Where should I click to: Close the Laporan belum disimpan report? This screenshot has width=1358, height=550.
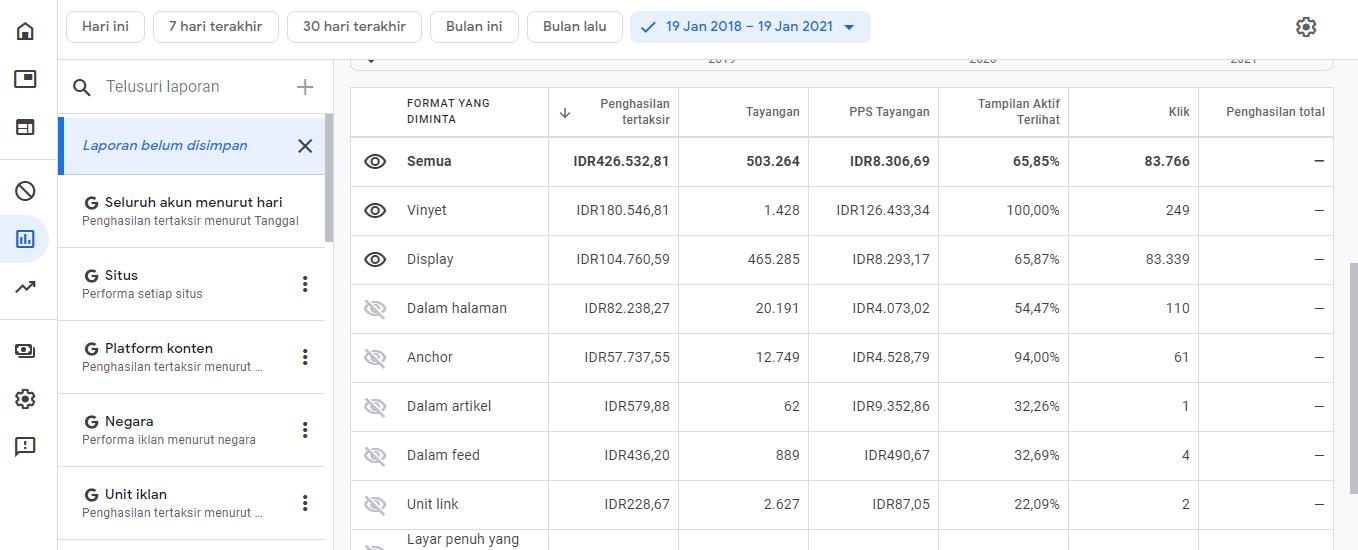click(x=305, y=146)
